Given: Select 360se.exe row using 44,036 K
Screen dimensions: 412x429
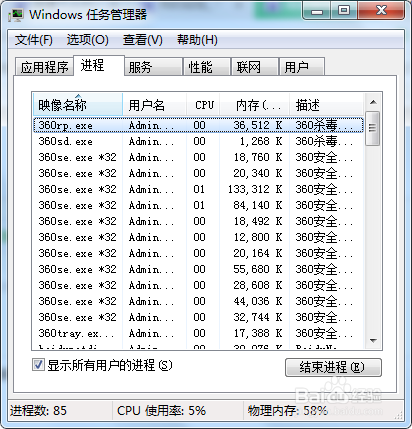Looking at the screenshot, I should (x=198, y=301).
